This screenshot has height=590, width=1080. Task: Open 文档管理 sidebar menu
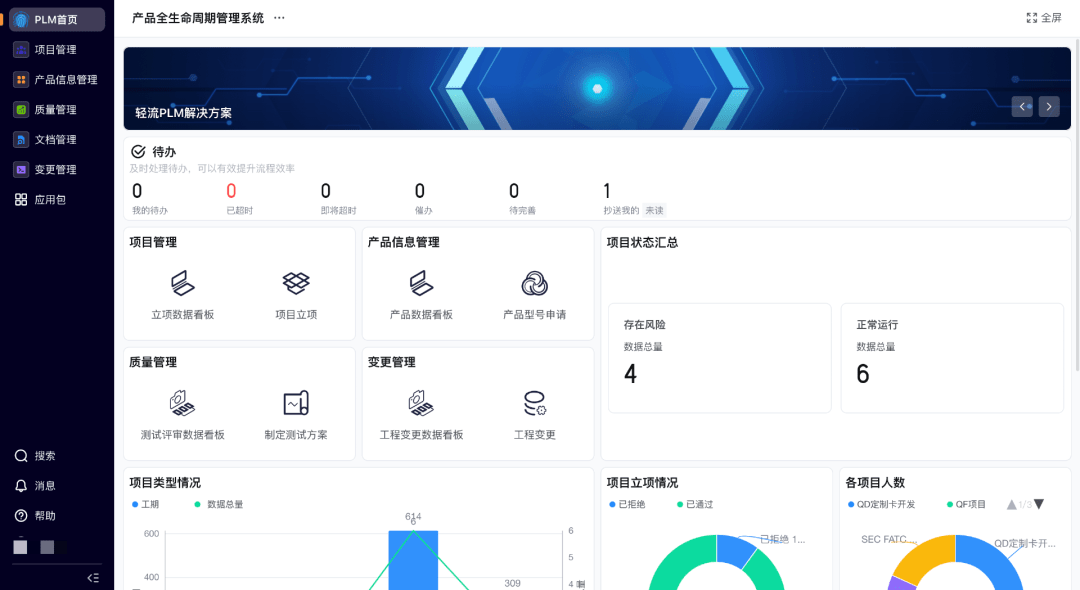[56, 140]
